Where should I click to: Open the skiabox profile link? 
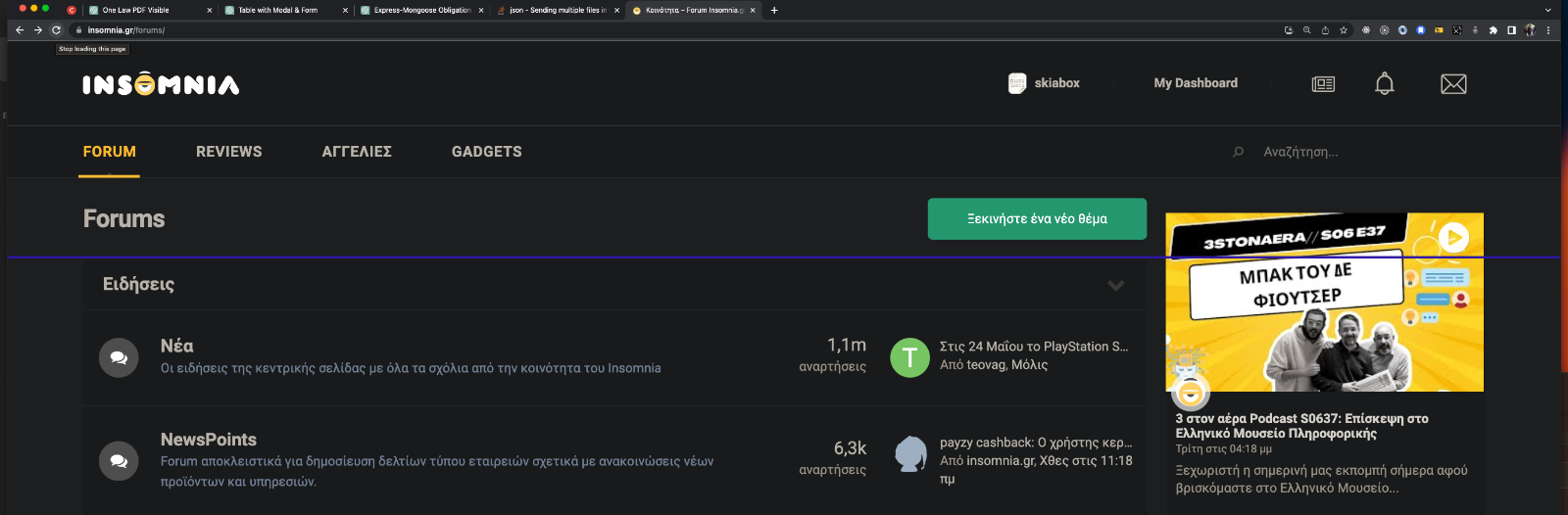coord(1056,83)
